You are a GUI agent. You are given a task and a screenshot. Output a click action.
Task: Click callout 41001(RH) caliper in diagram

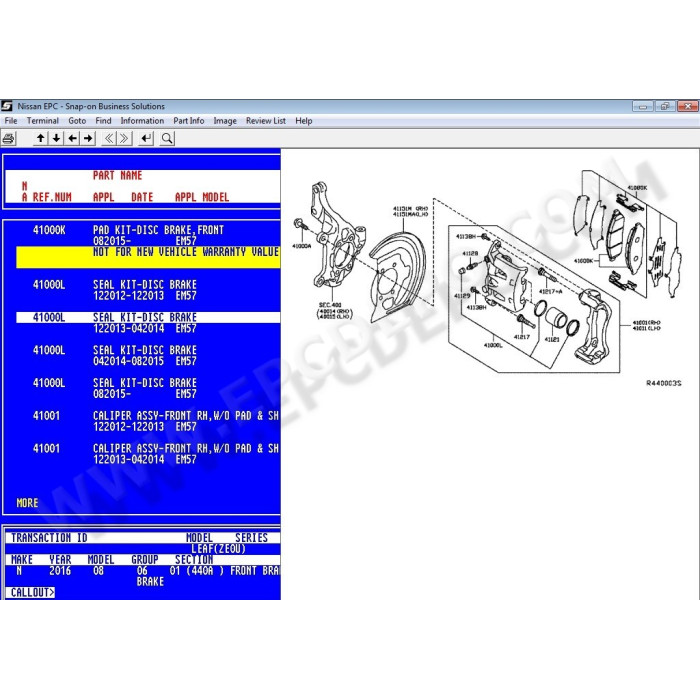646,322
